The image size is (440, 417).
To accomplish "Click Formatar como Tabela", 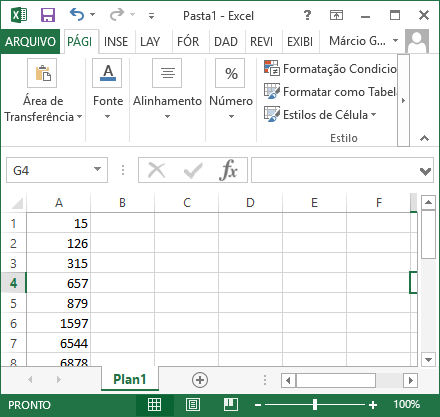I will coord(330,91).
